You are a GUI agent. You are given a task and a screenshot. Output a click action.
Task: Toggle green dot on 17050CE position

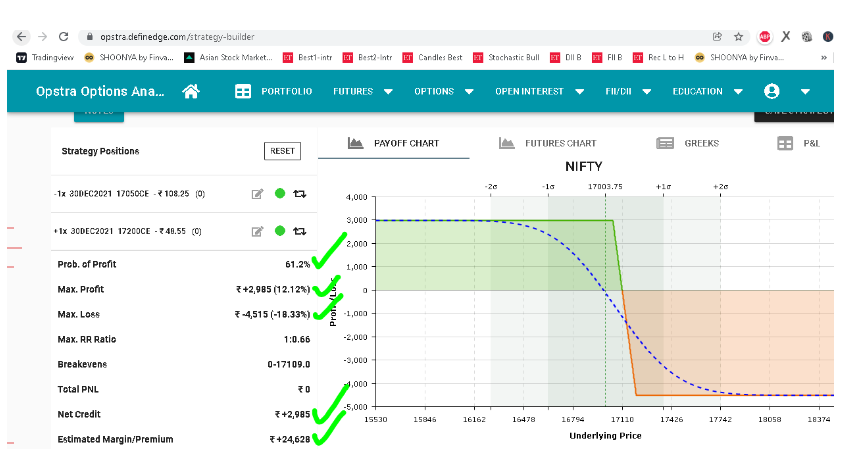click(x=280, y=193)
